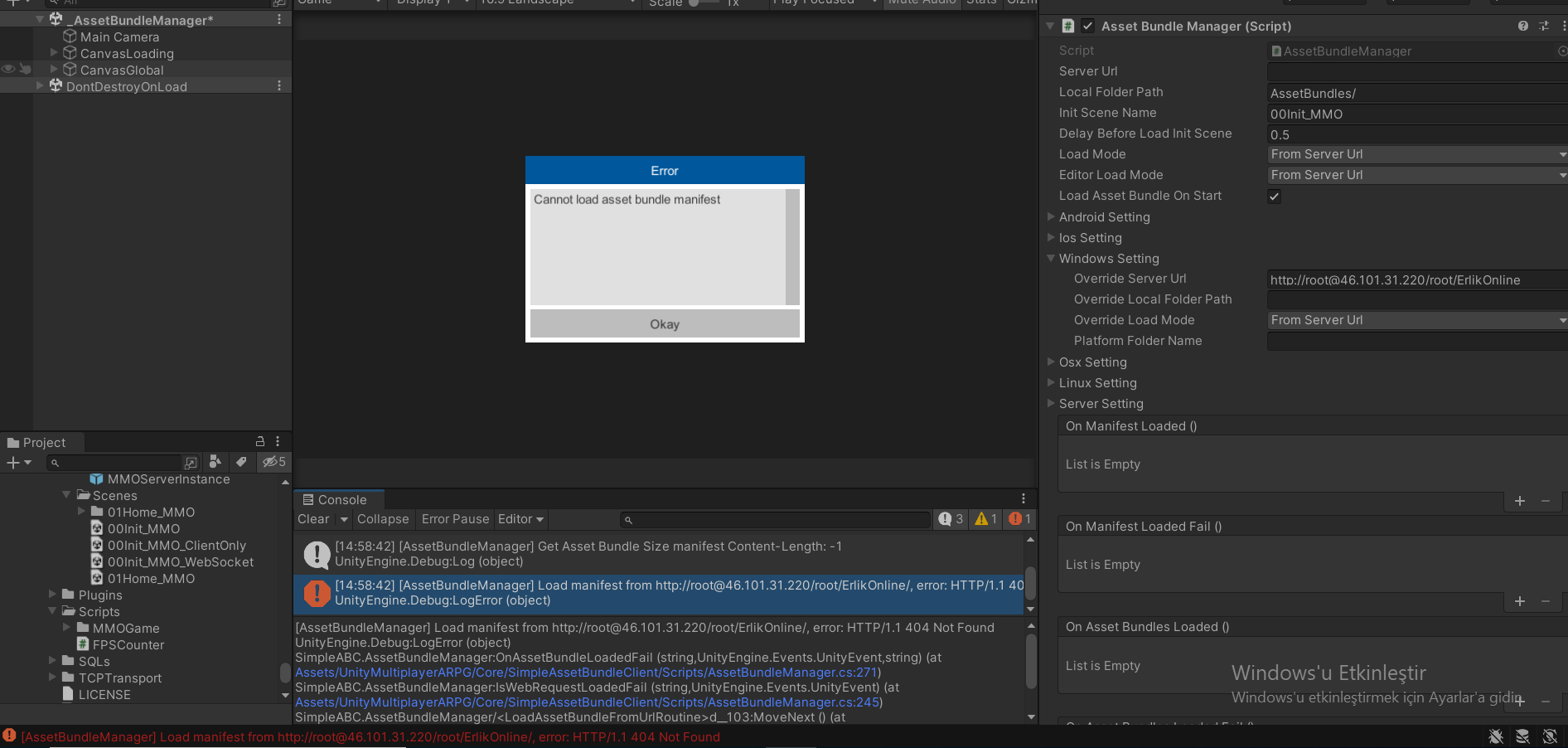The height and width of the screenshot is (748, 1568).
Task: Open the Editor dropdown menu in Console
Action: [520, 519]
